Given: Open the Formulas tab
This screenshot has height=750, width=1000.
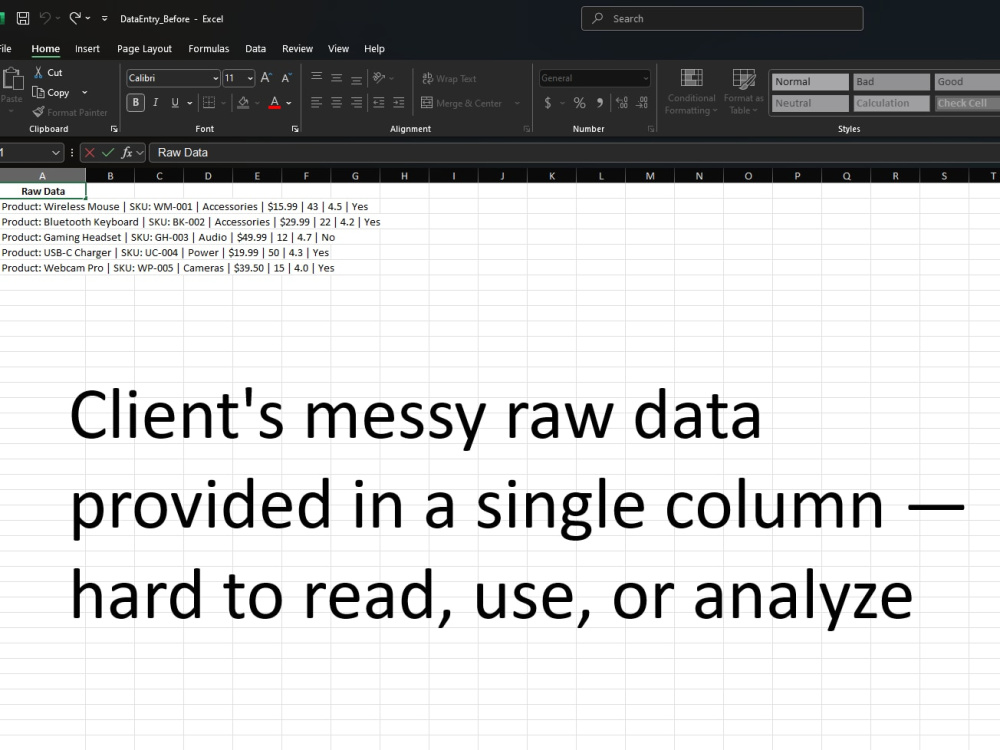Looking at the screenshot, I should [x=209, y=48].
